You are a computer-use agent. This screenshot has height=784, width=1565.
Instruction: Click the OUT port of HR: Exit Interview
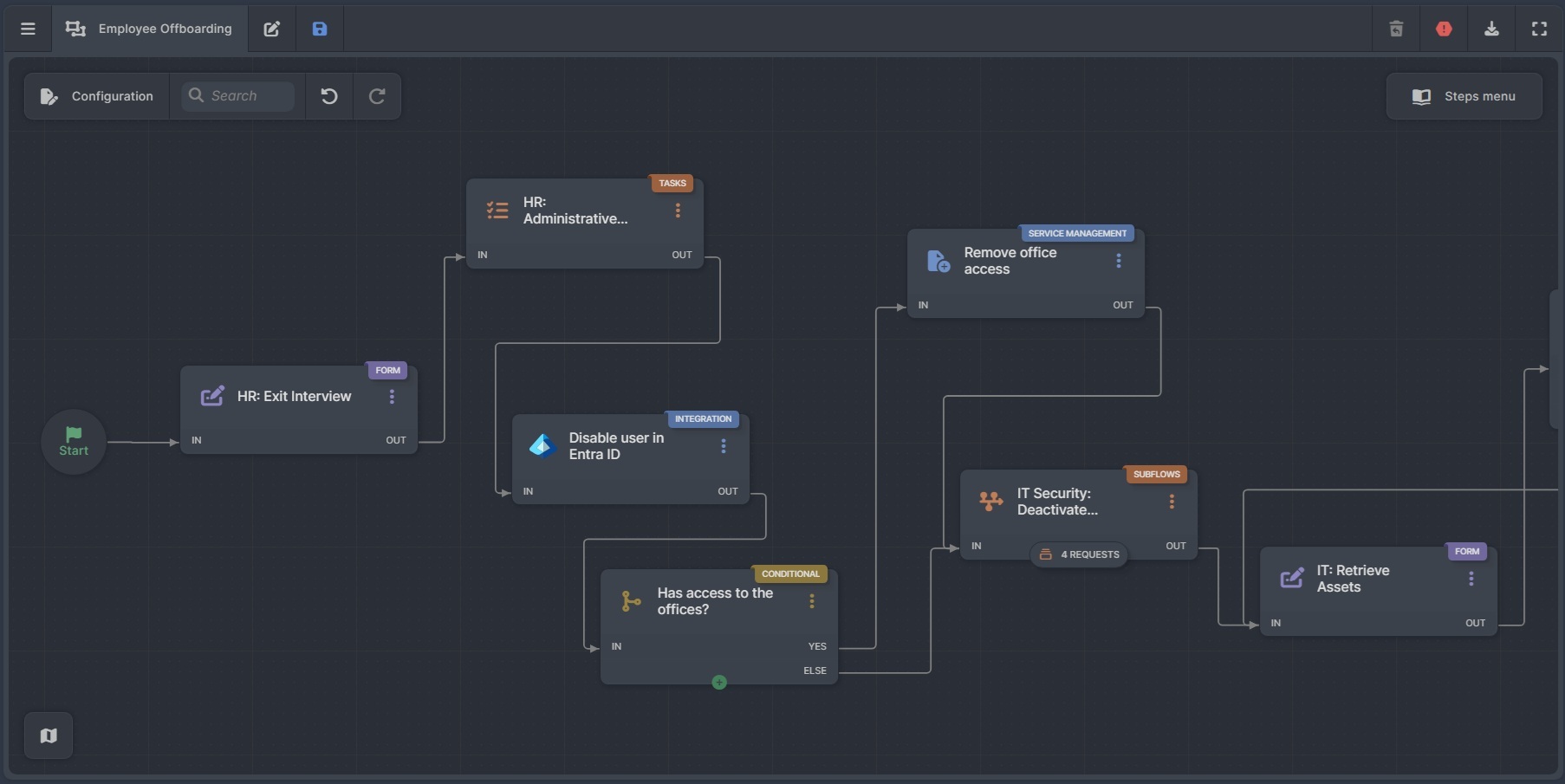pos(396,440)
